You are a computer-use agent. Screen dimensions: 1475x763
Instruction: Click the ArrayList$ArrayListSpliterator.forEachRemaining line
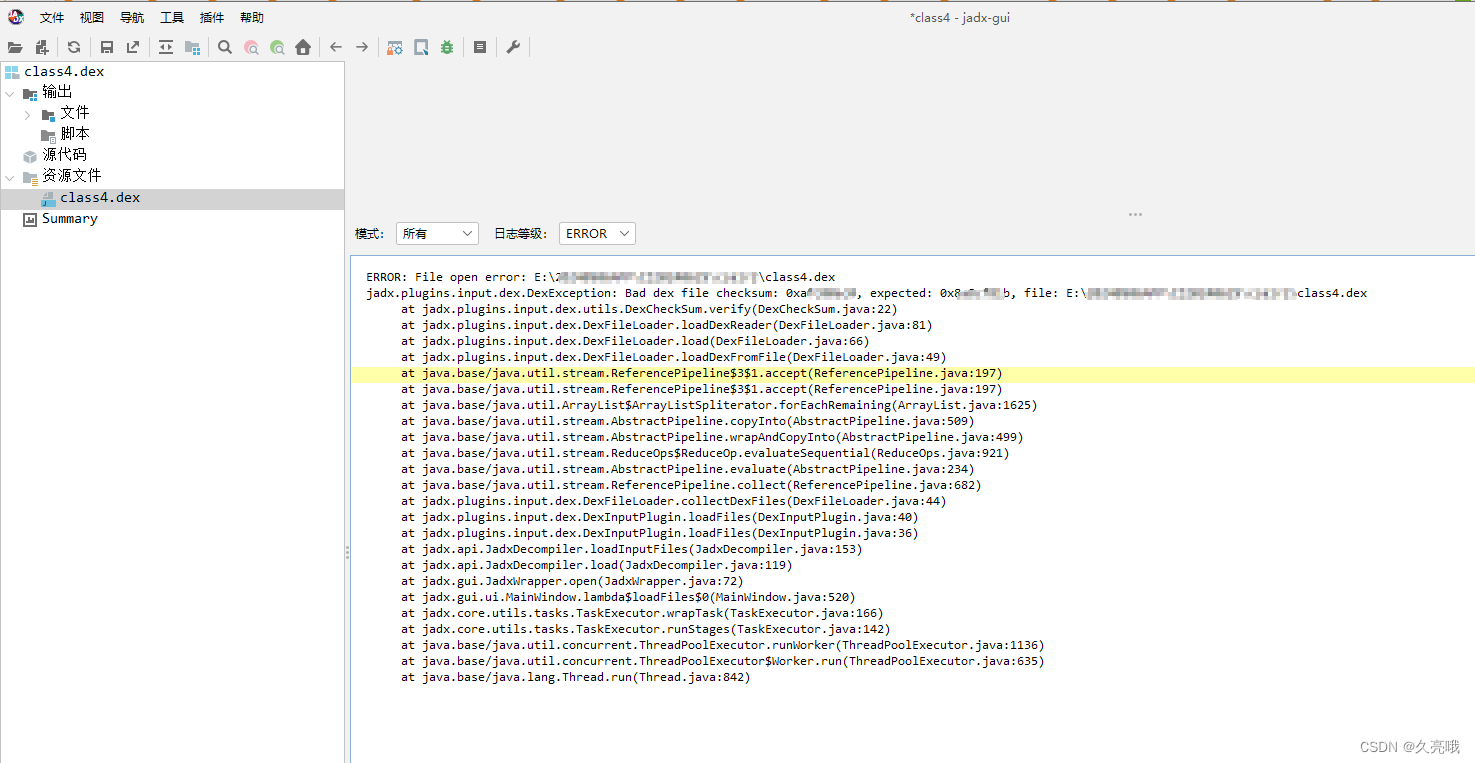pyautogui.click(x=719, y=405)
